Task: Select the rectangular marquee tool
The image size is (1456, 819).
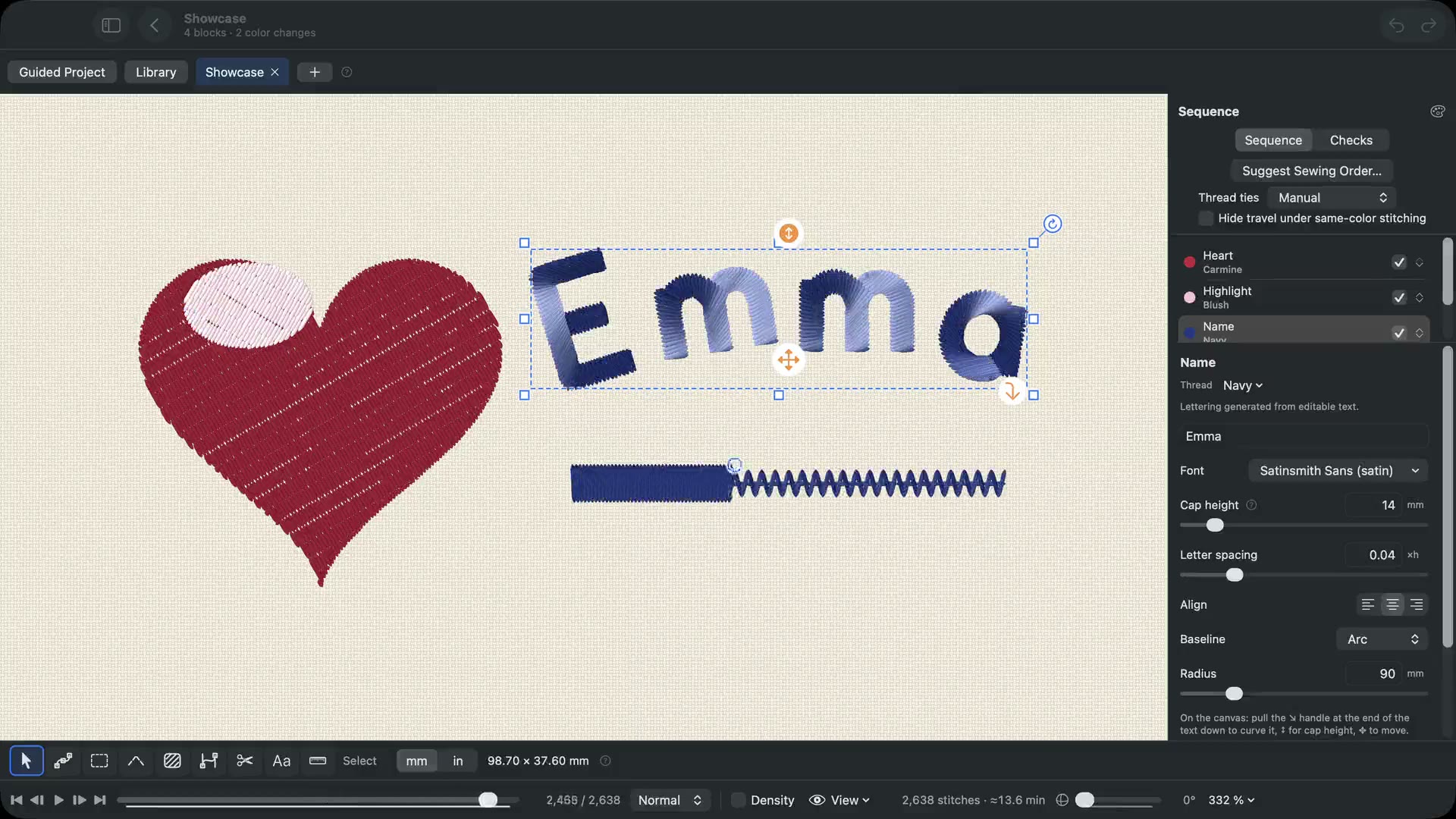Action: (99, 761)
